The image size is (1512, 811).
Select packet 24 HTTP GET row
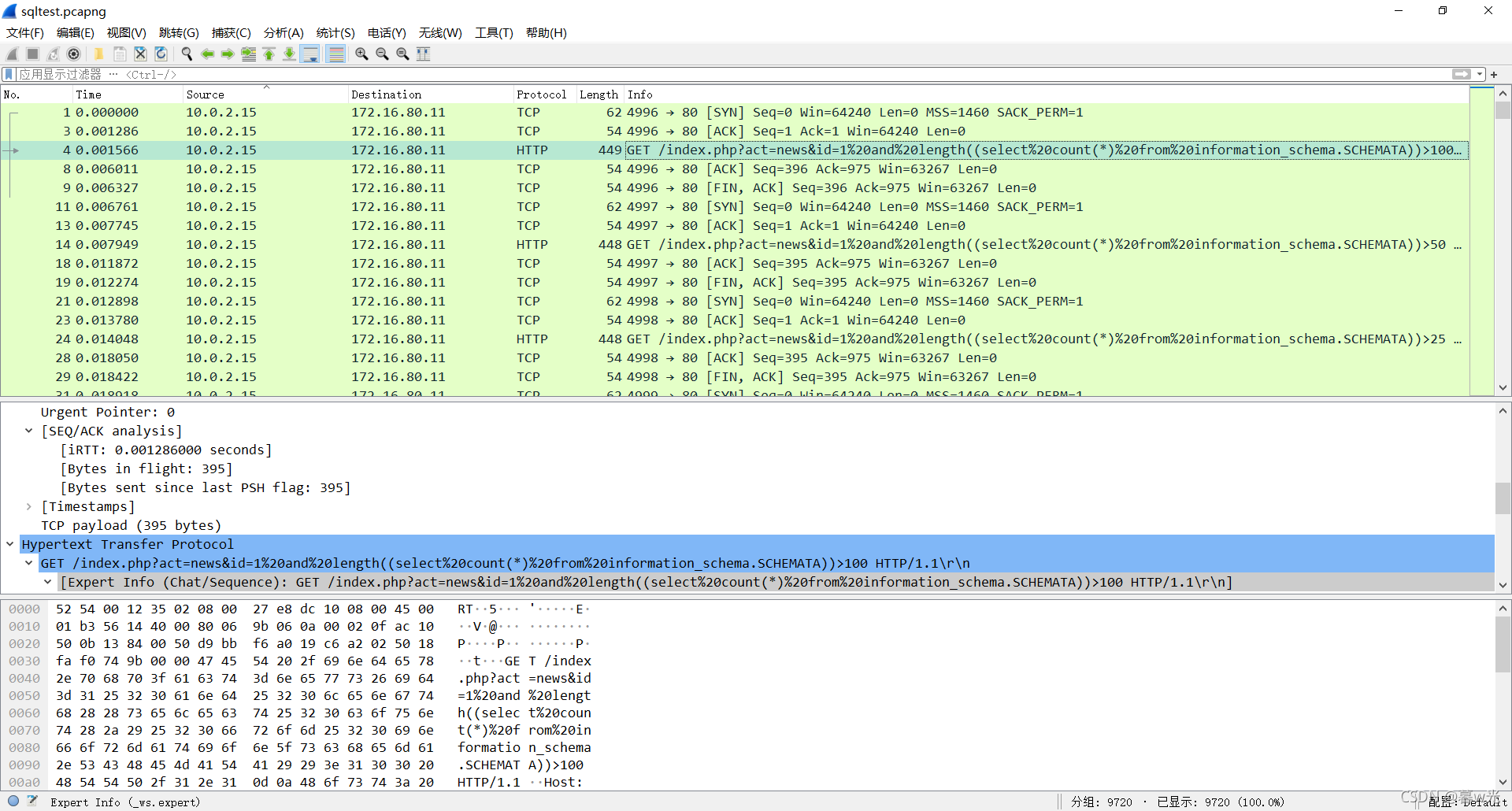(x=735, y=339)
